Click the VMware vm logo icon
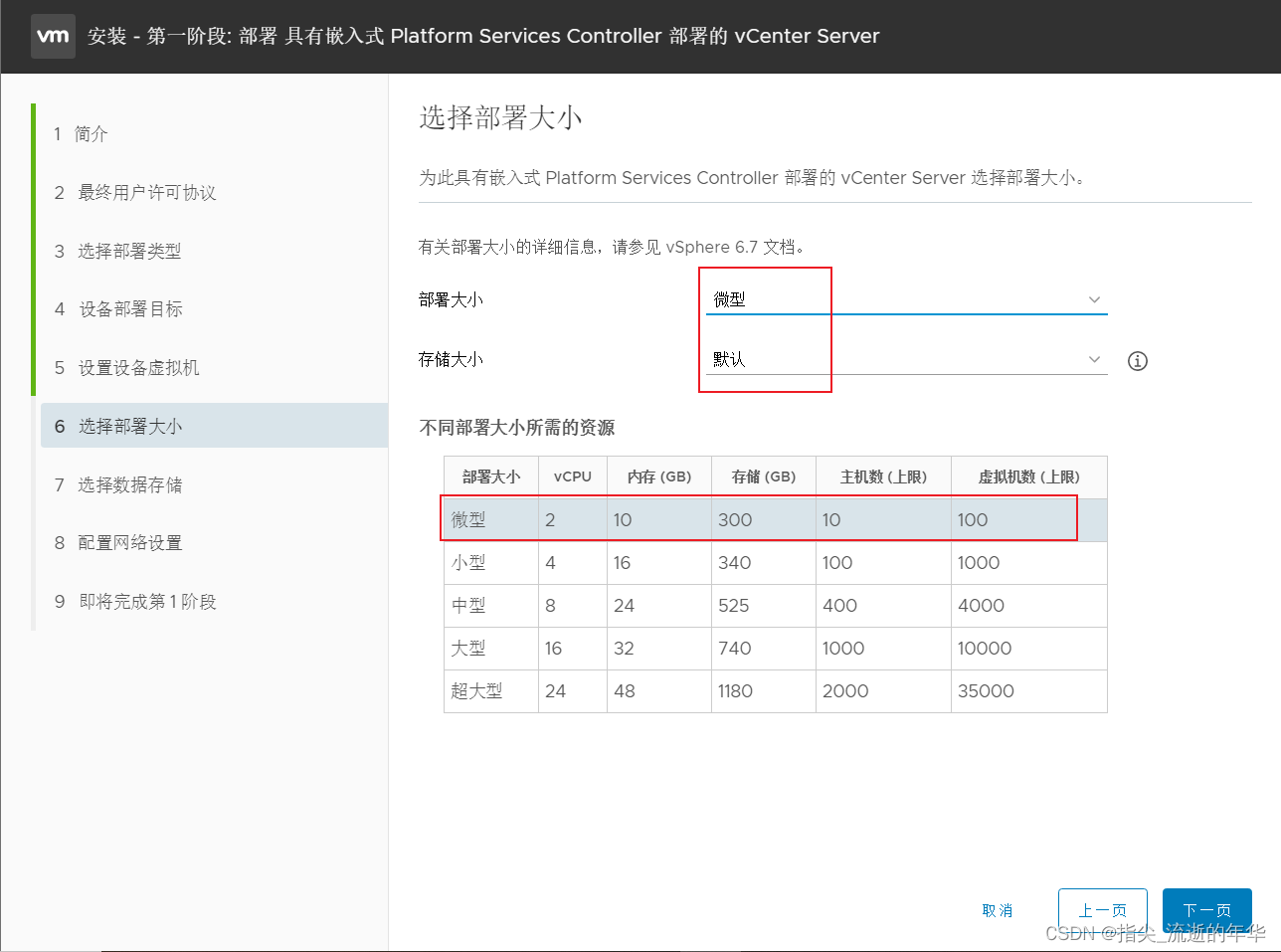This screenshot has height=952, width=1281. point(53,36)
